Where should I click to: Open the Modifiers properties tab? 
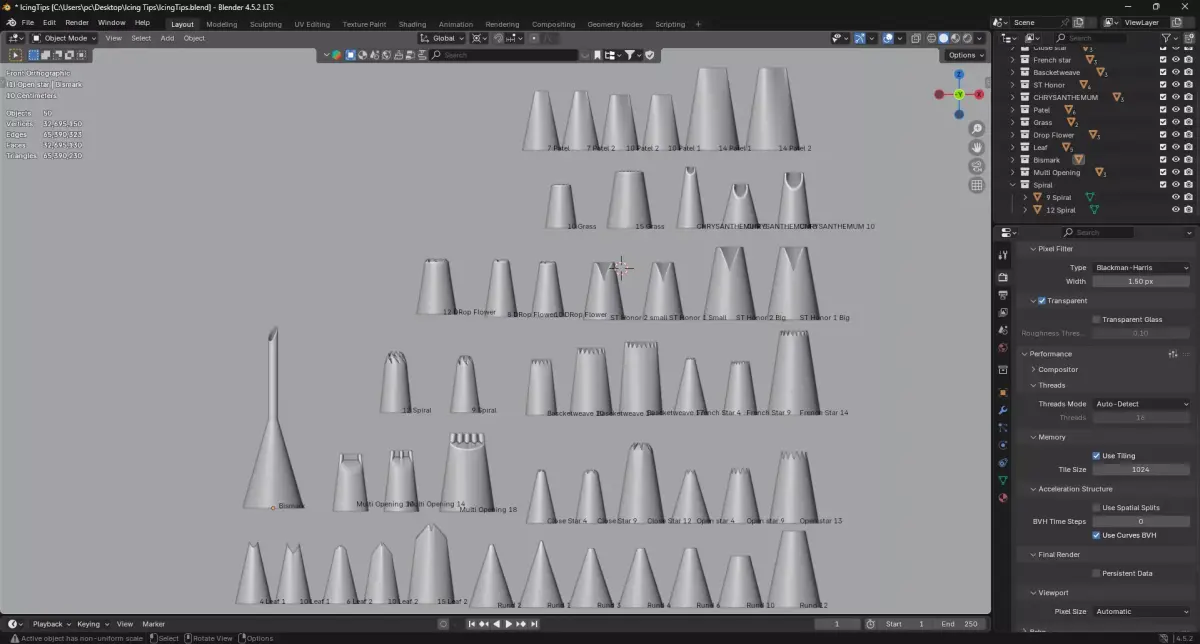(1003, 410)
